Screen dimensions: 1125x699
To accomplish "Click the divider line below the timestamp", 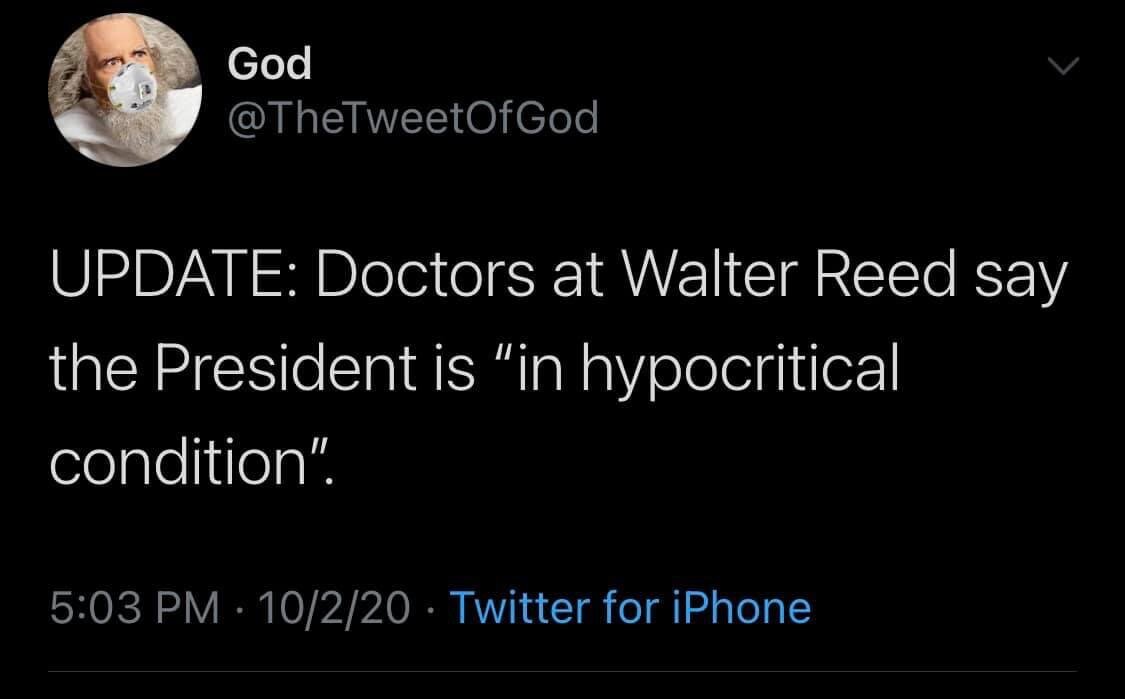I will coord(562,670).
